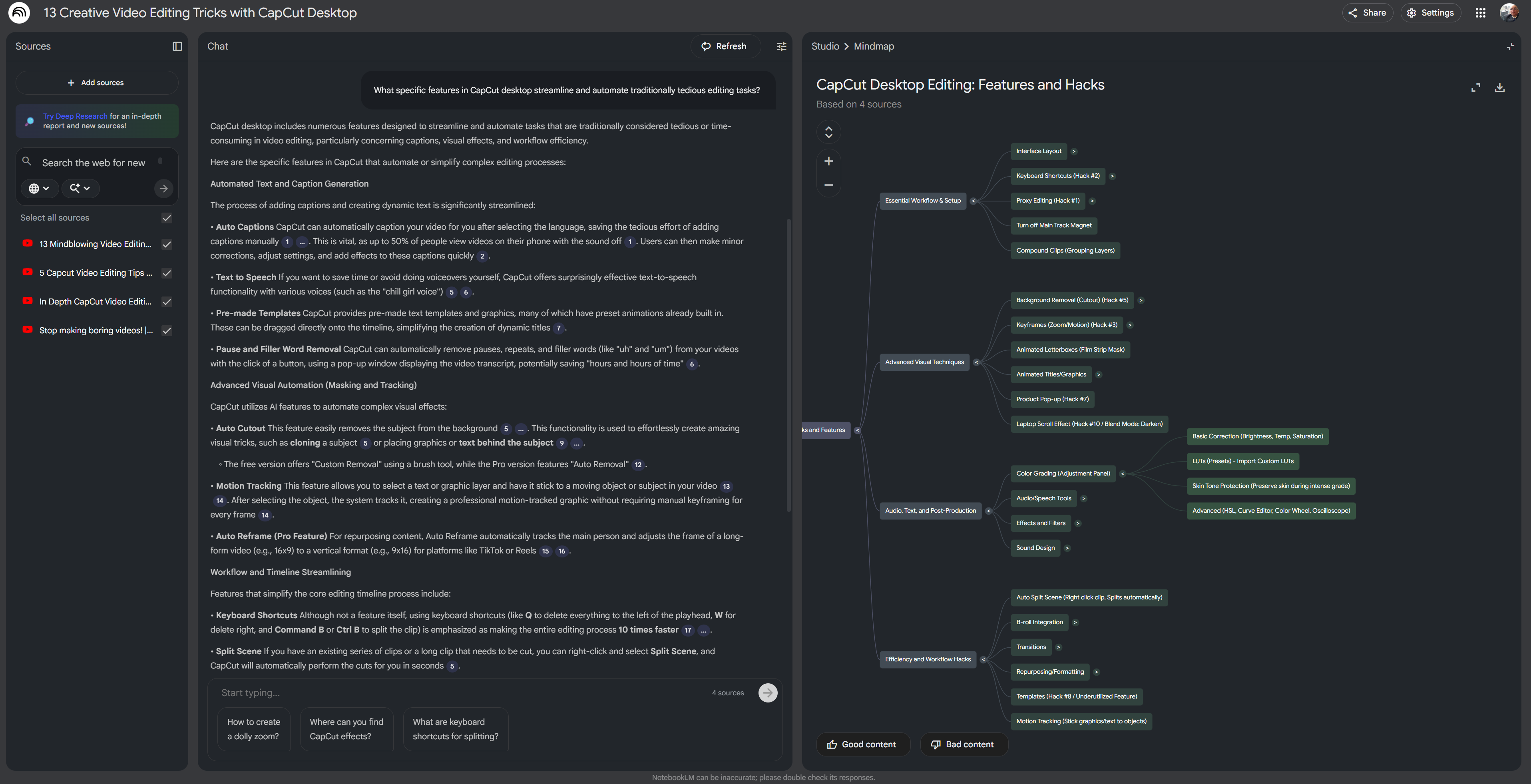Image resolution: width=1531 pixels, height=784 pixels.
Task: Zoom in on the mindmap
Action: tap(828, 161)
